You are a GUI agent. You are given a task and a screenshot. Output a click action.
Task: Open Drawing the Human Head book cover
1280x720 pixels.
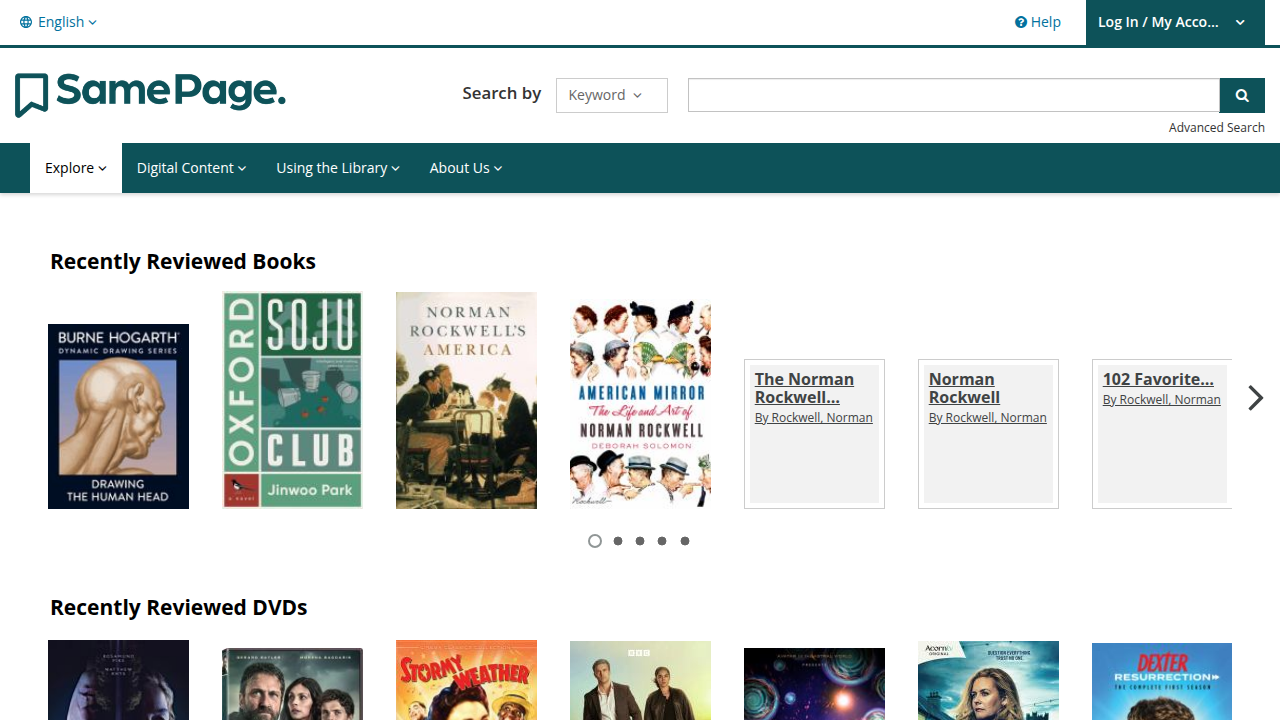coord(118,416)
